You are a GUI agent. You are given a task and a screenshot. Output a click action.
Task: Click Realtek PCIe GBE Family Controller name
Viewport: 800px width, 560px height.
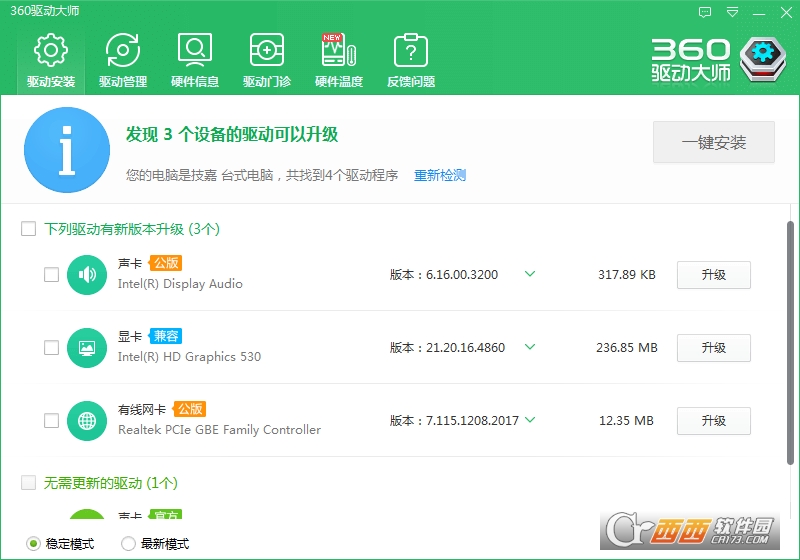[219, 430]
